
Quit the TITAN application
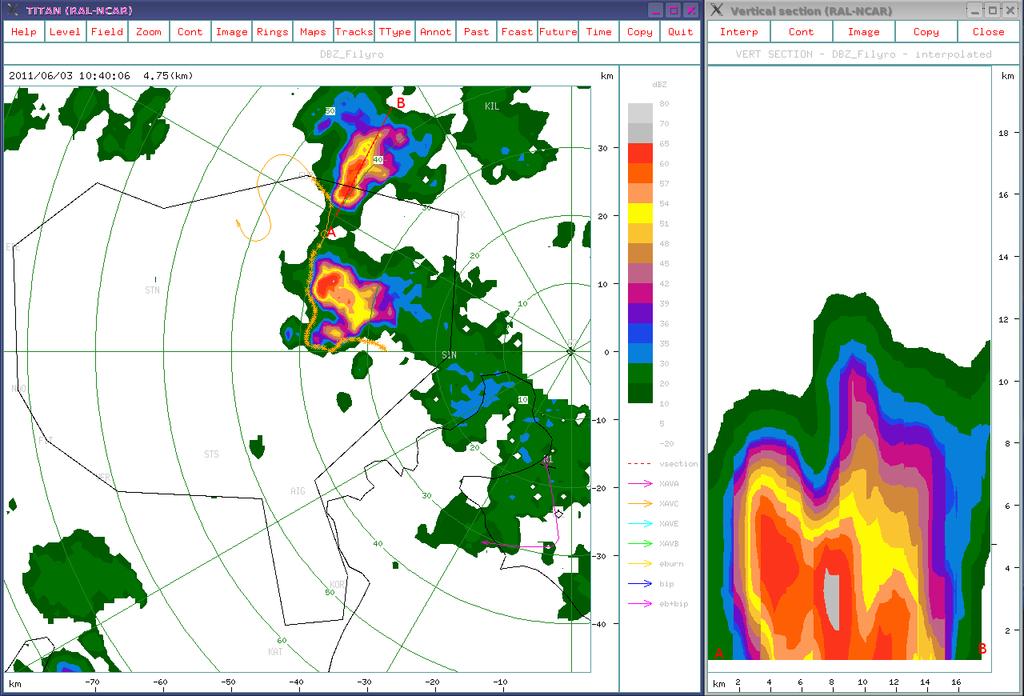coord(680,31)
